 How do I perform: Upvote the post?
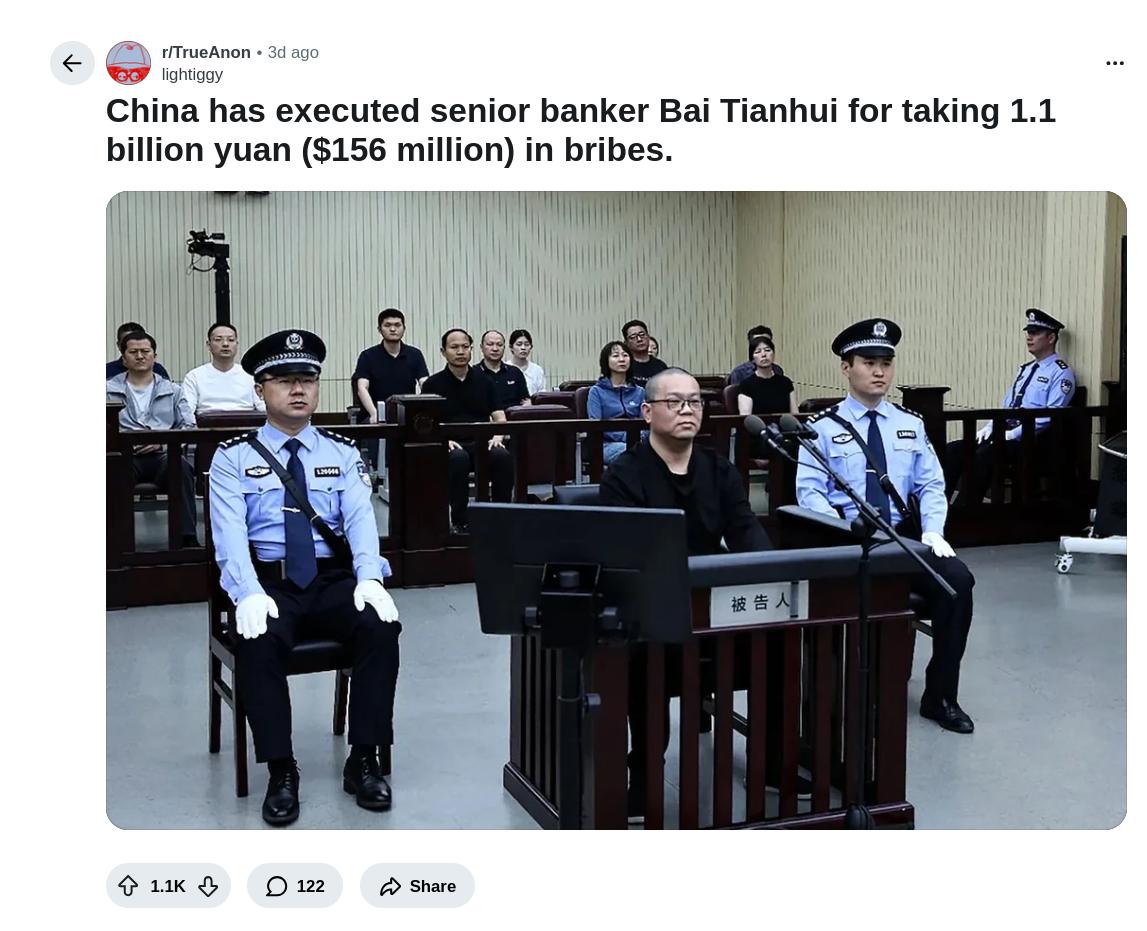coord(128,886)
